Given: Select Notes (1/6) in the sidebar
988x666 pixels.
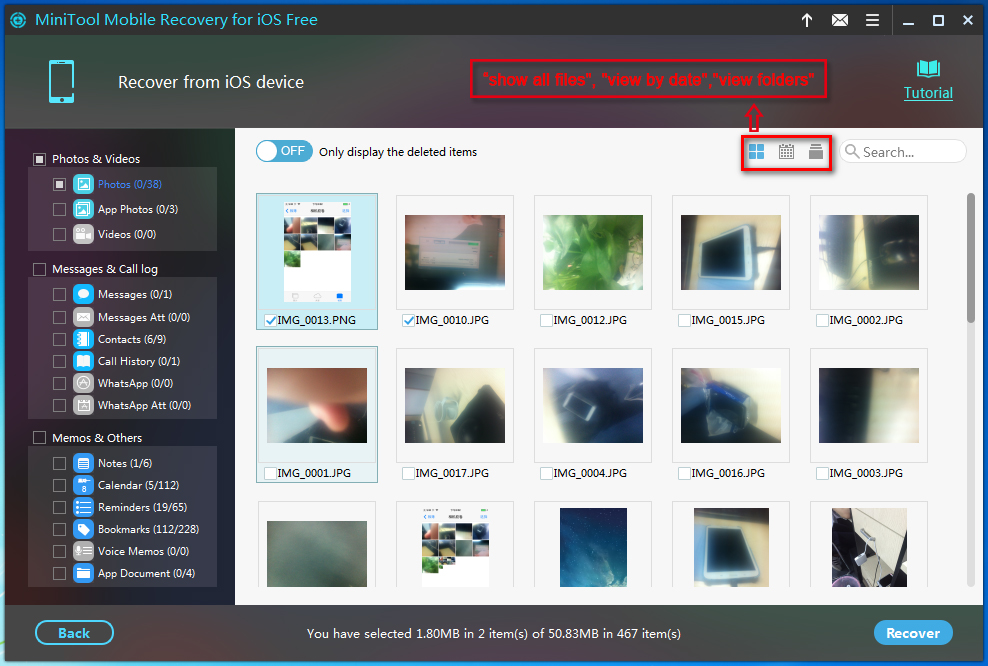Looking at the screenshot, I should (x=125, y=463).
